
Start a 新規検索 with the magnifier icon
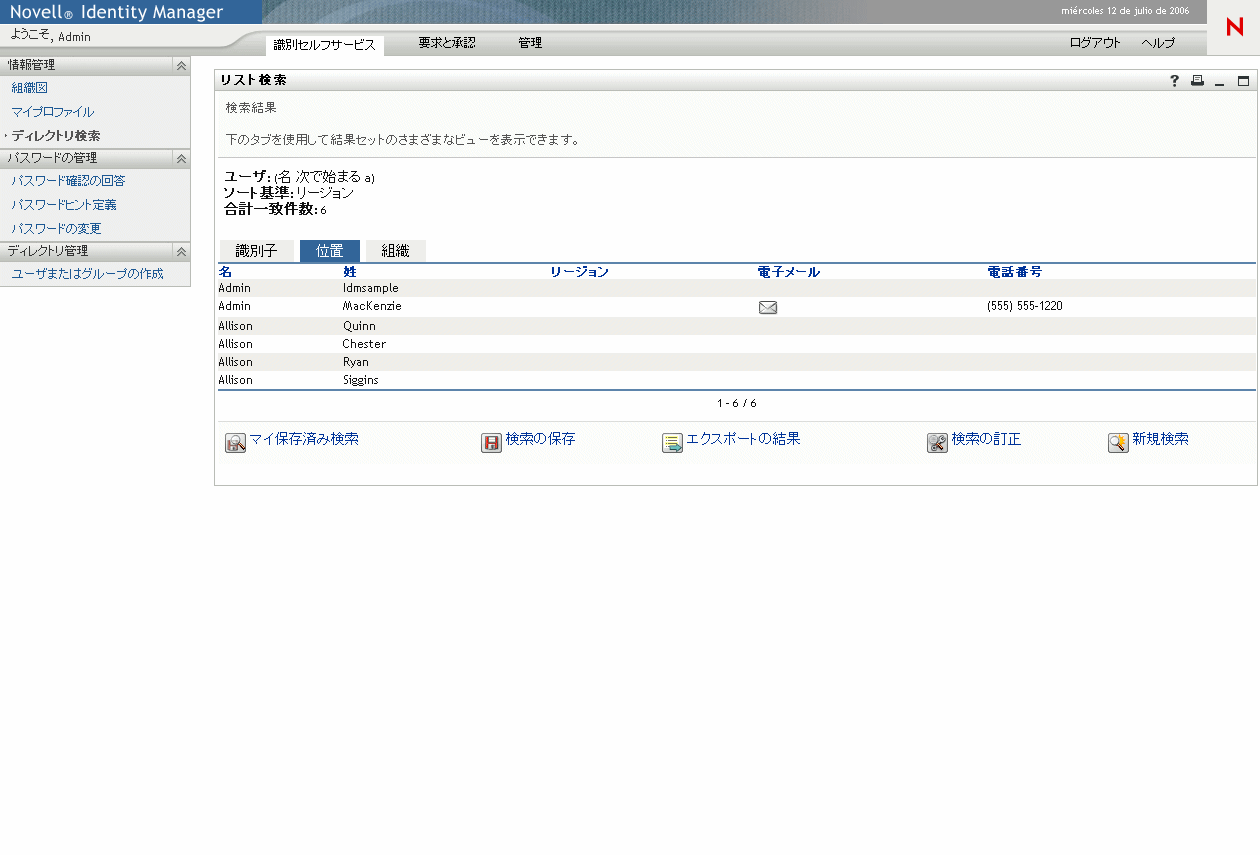tap(1118, 442)
